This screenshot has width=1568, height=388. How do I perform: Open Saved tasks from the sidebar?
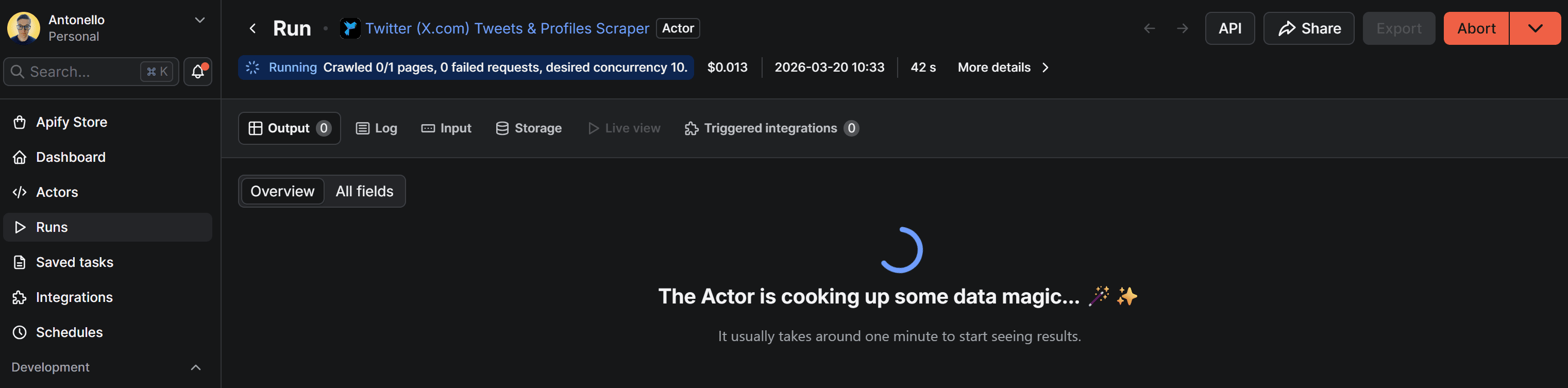tap(74, 262)
